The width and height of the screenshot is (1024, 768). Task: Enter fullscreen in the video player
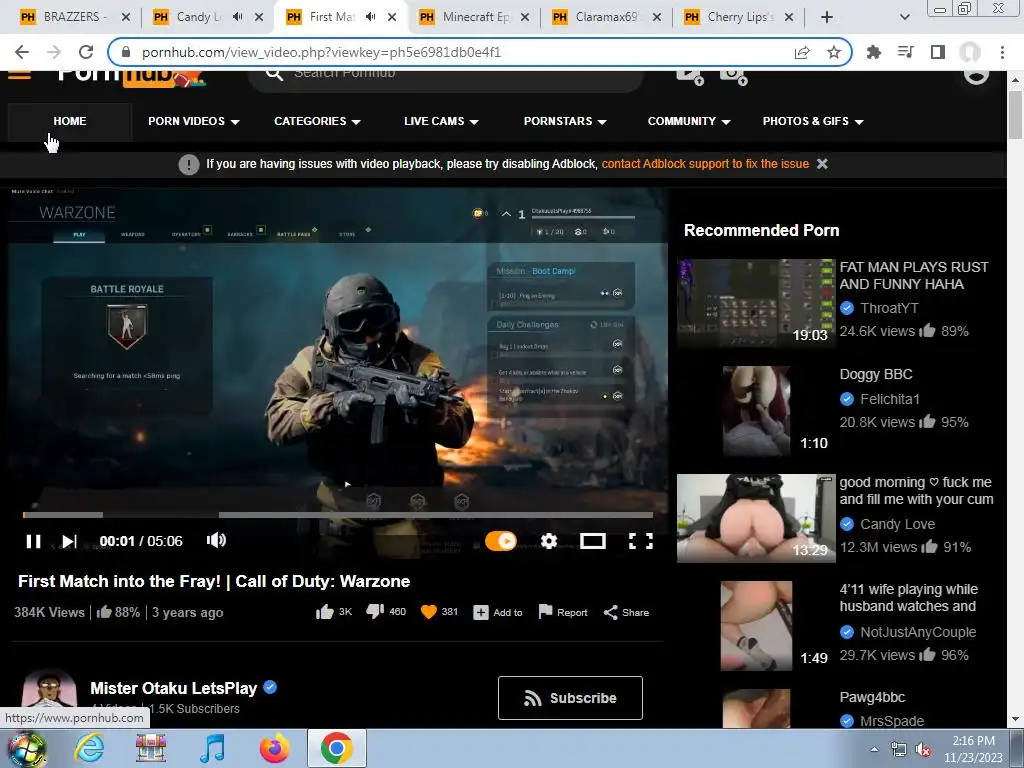(641, 541)
